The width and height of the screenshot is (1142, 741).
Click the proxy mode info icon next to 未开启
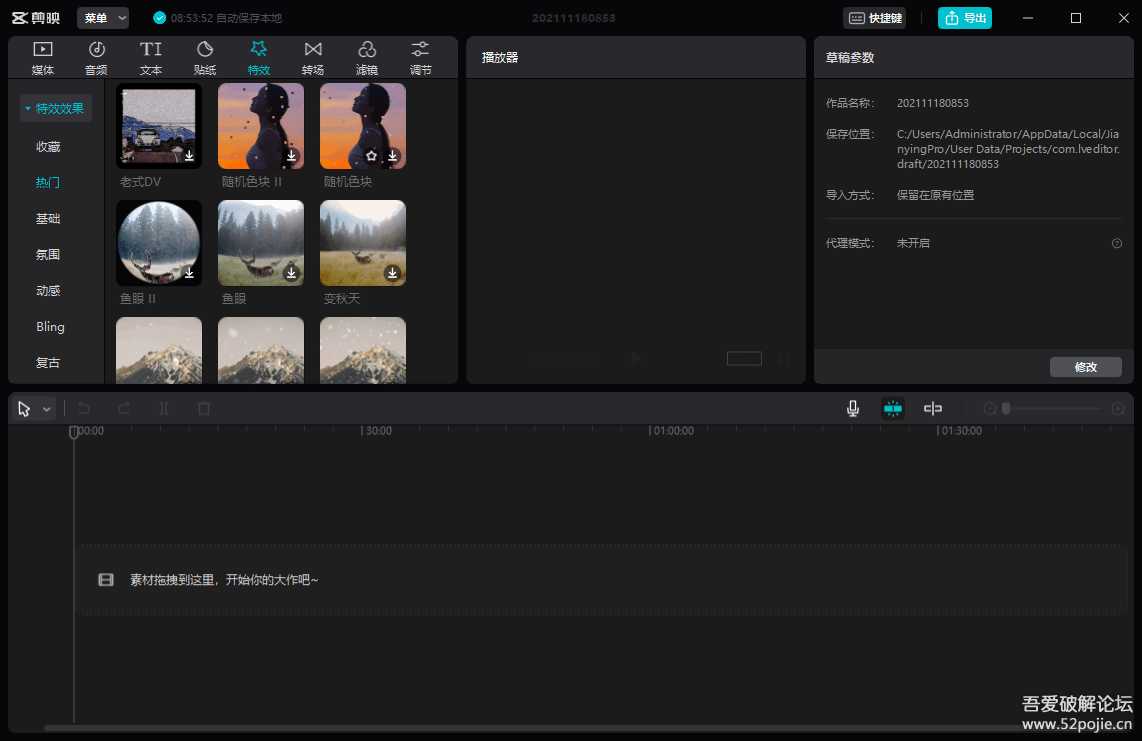pos(1117,242)
